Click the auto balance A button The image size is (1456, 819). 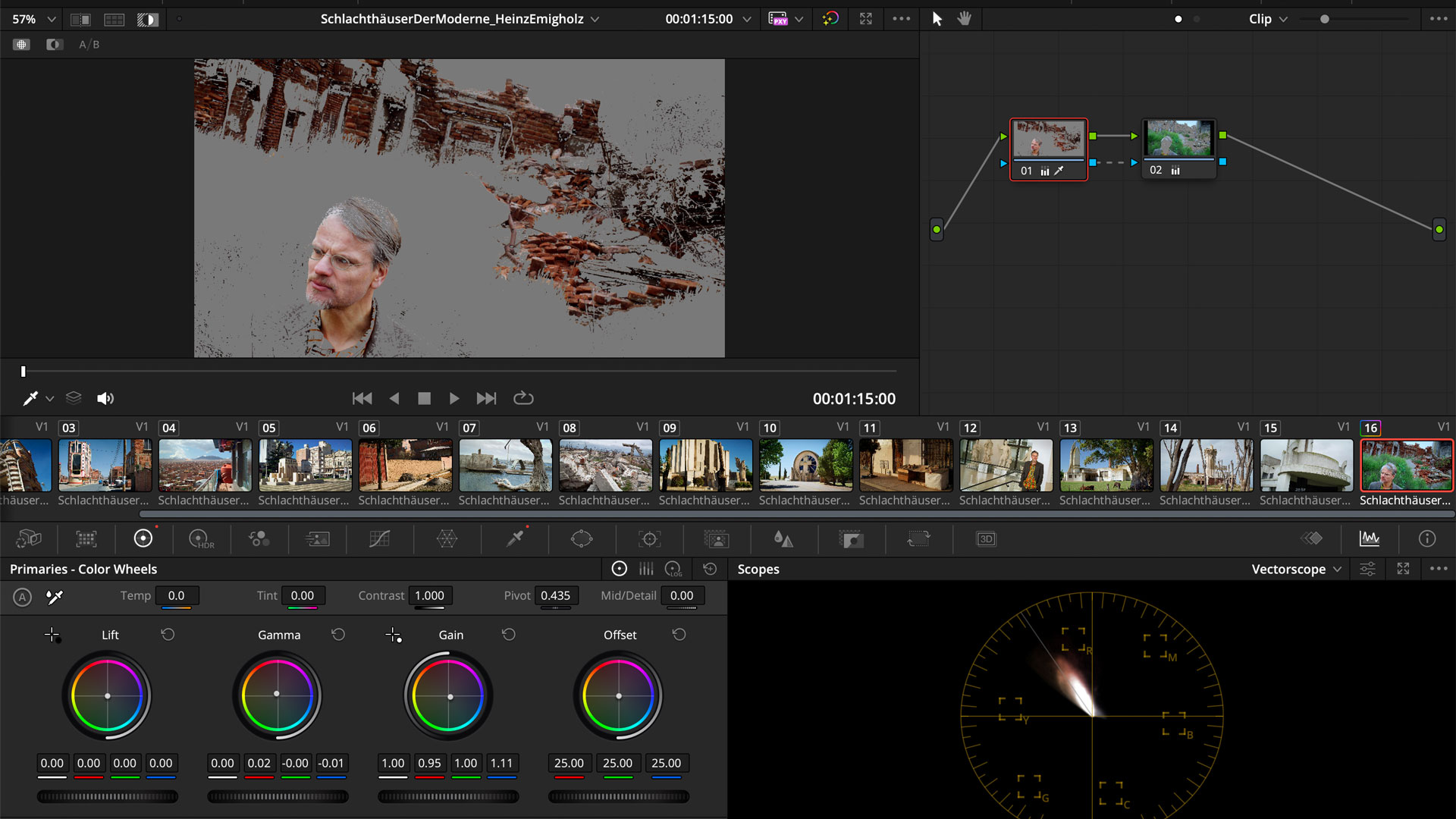pyautogui.click(x=23, y=598)
